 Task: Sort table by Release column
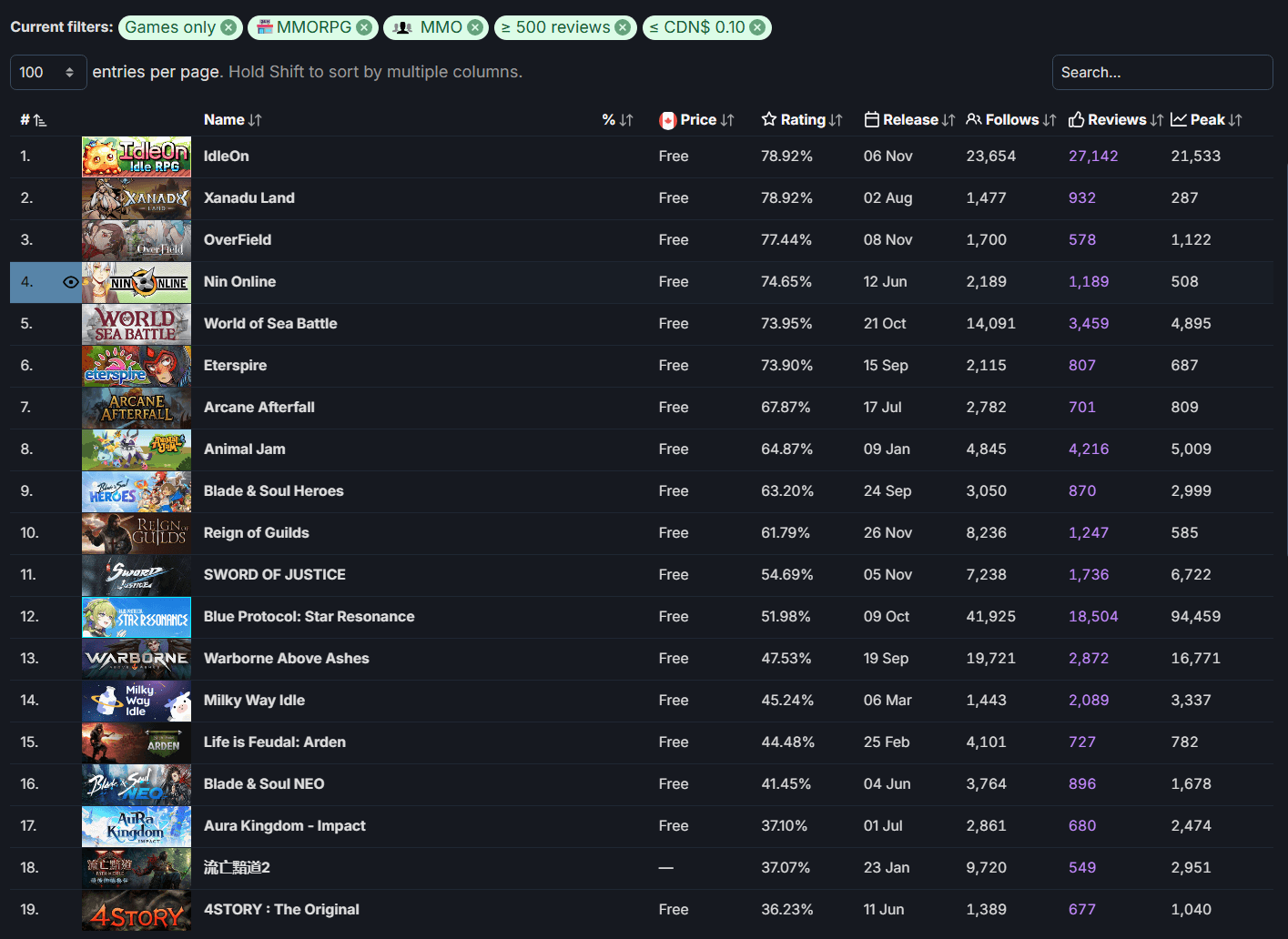coord(909,120)
